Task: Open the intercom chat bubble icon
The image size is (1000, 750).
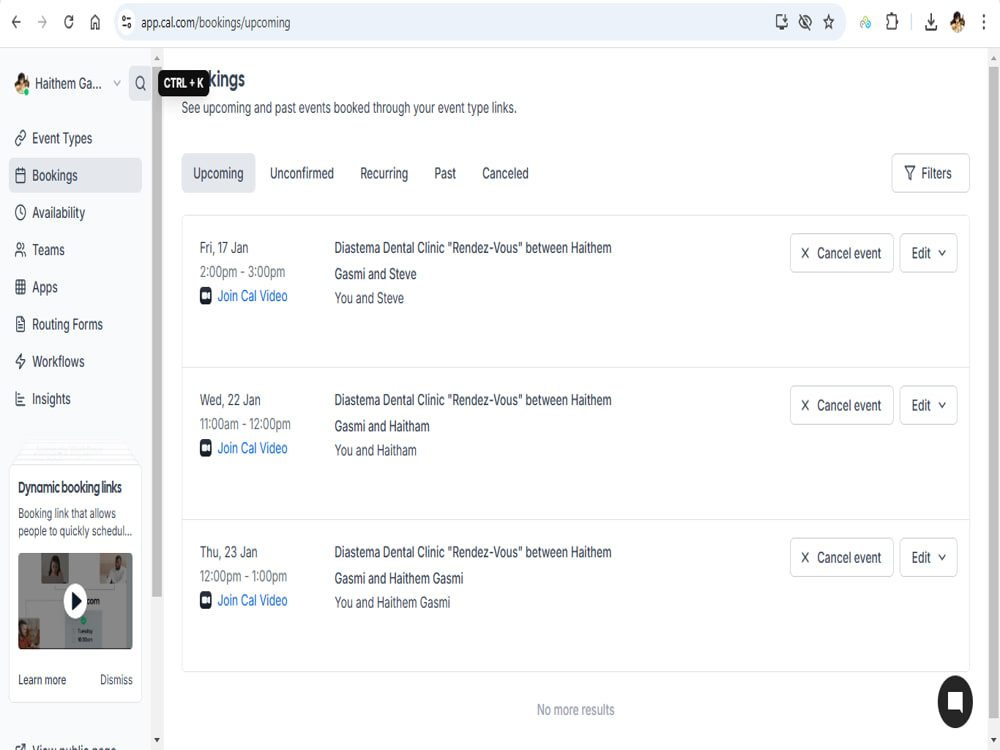Action: tap(955, 702)
